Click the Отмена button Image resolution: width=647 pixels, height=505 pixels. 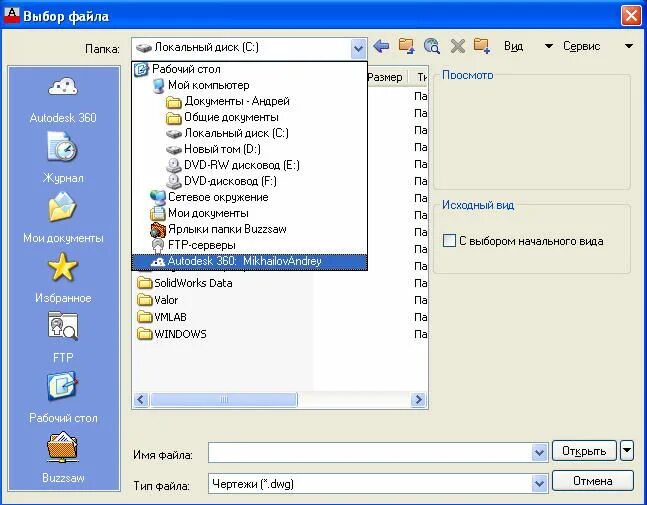click(x=593, y=481)
